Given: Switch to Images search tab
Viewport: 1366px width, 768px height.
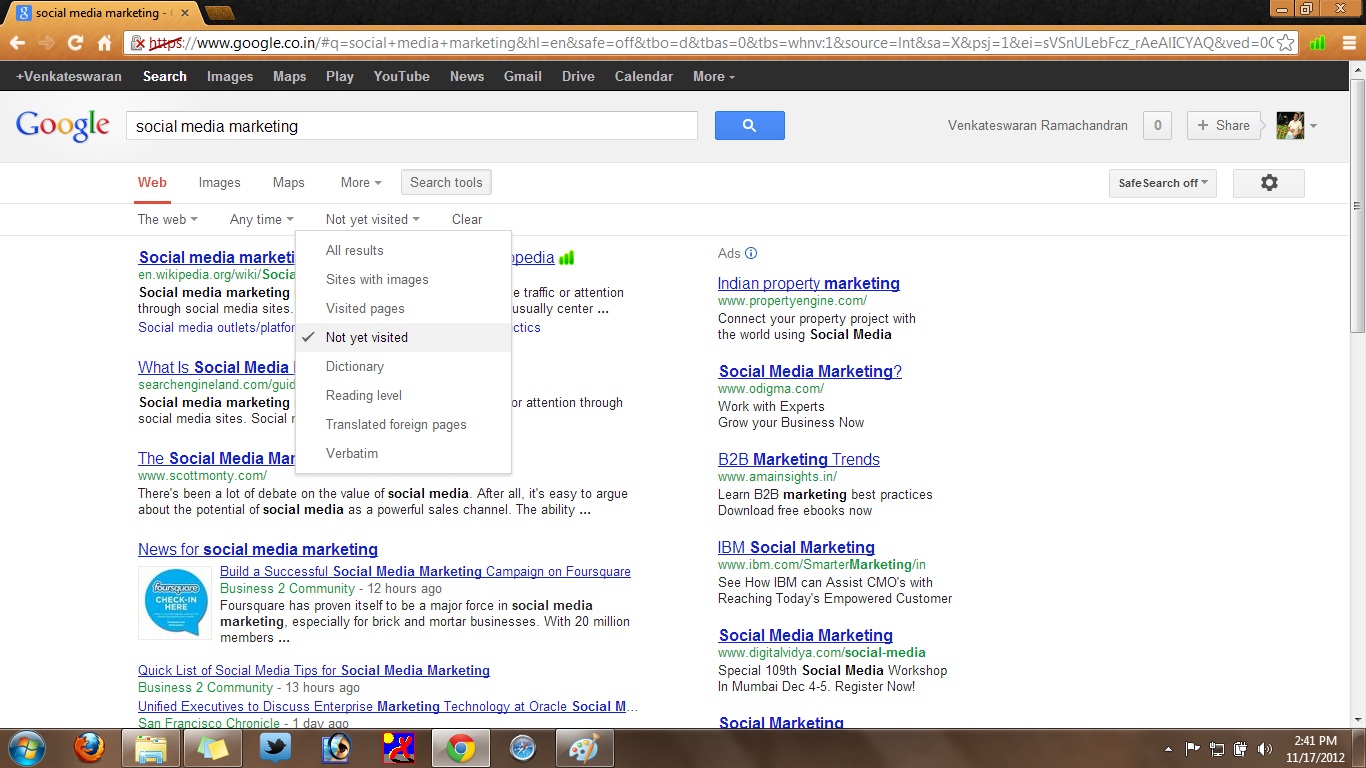Looking at the screenshot, I should [219, 182].
